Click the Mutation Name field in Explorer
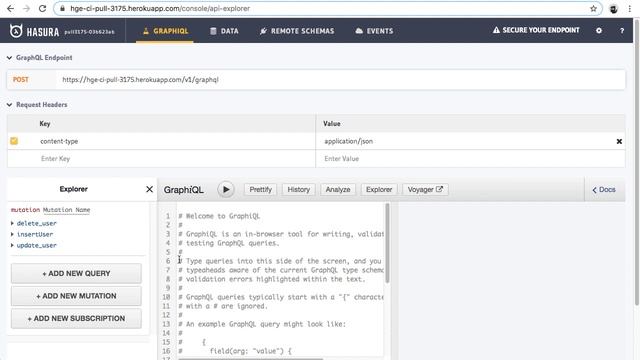 [67, 210]
